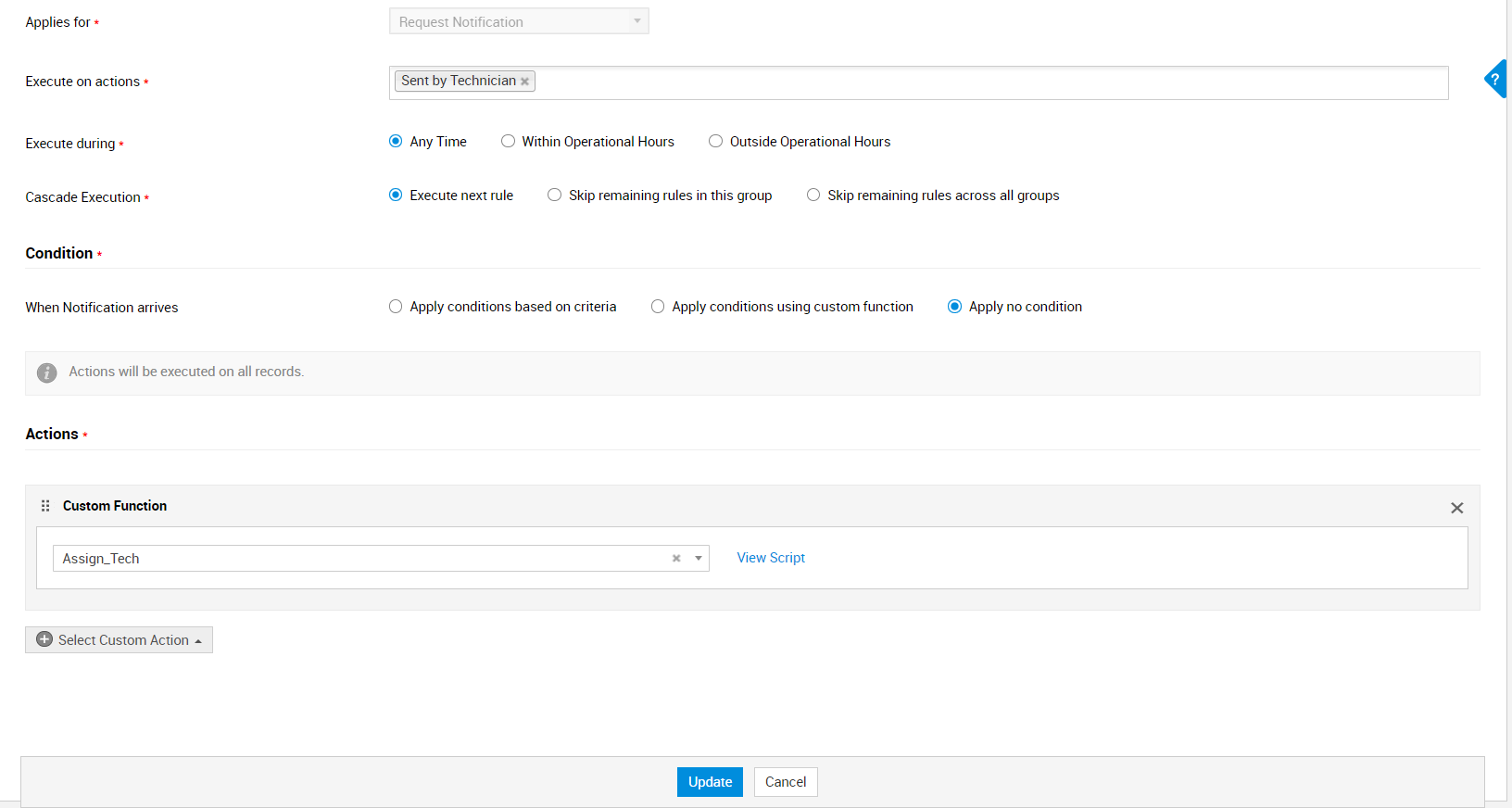Select Execute next rule option
Image resolution: width=1512 pixels, height=808 pixels.
coord(396,196)
